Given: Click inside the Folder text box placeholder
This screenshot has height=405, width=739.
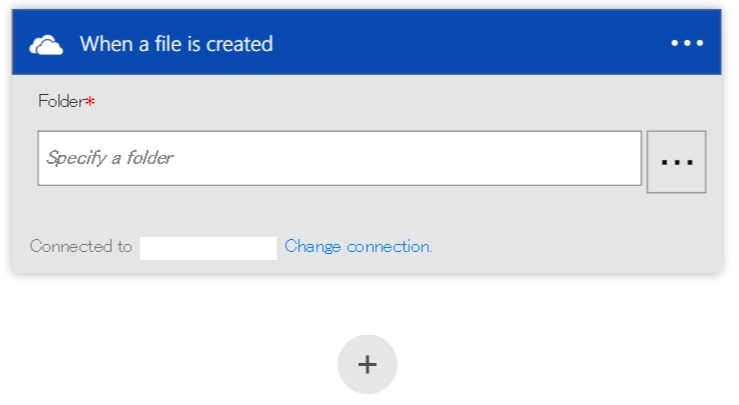Looking at the screenshot, I should pos(110,158).
